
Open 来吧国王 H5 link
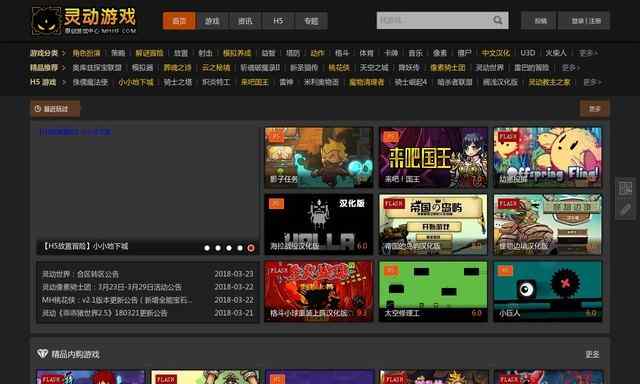(x=255, y=82)
